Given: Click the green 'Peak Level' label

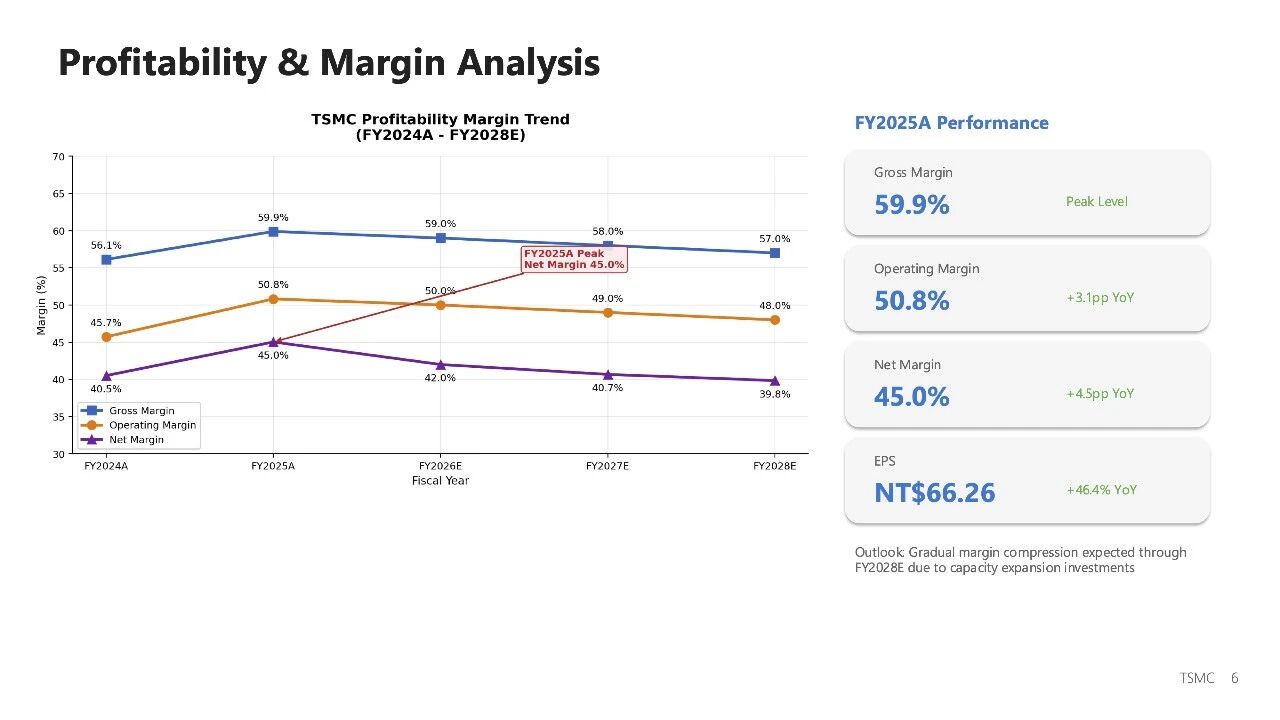Looking at the screenshot, I should pos(1096,202).
